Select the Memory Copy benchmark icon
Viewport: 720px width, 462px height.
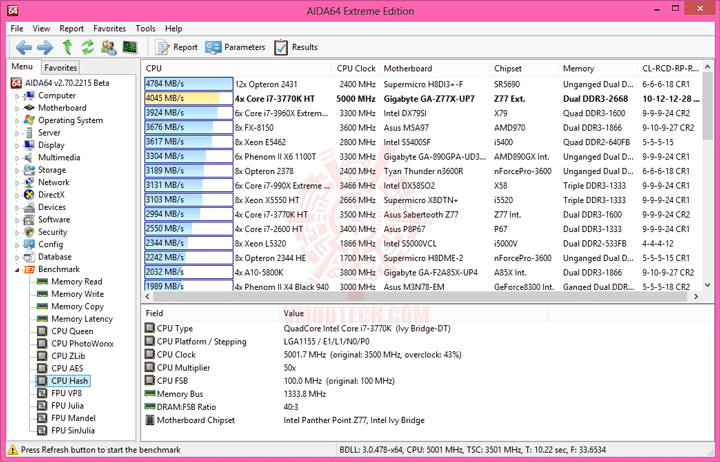(42, 306)
